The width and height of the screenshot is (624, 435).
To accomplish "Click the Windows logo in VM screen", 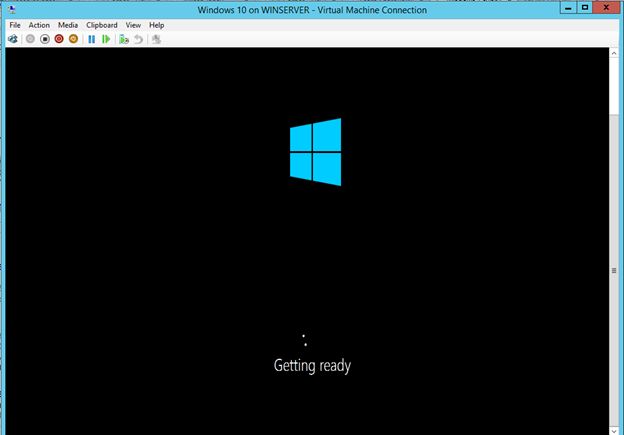I will click(x=316, y=152).
